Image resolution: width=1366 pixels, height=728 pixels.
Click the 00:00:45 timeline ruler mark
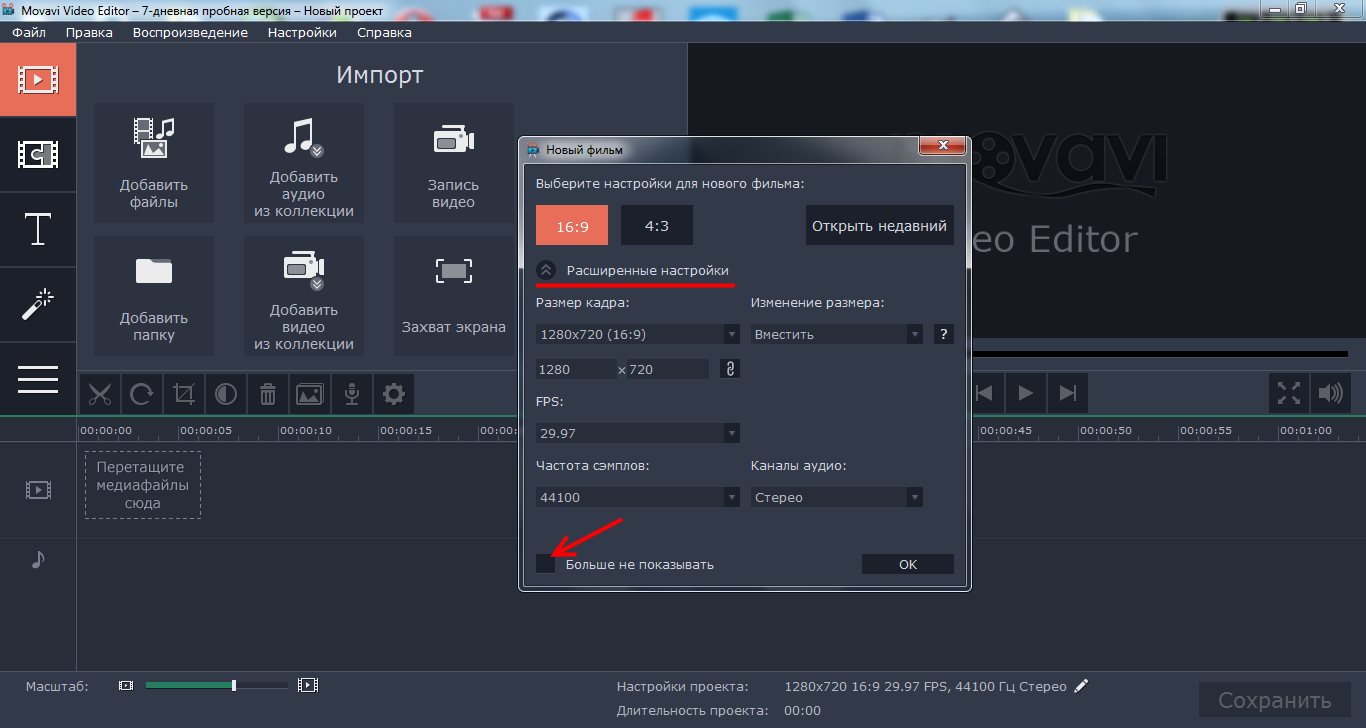tap(1006, 430)
